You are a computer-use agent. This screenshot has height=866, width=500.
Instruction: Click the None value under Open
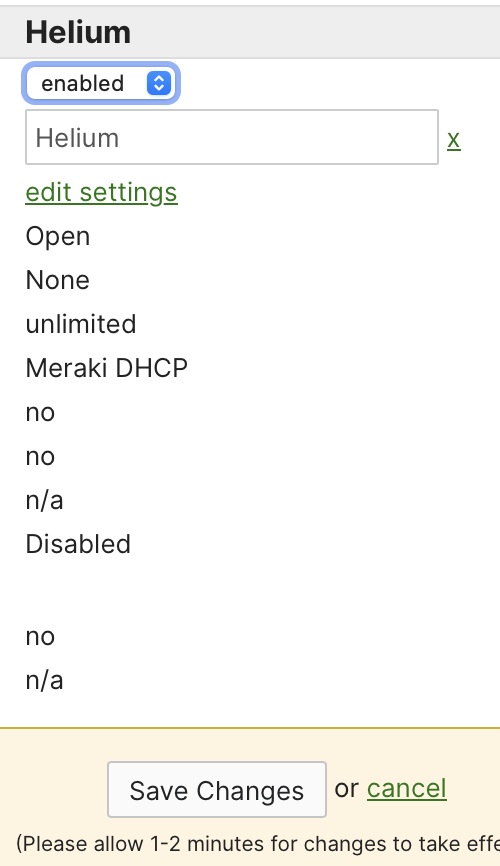57,280
